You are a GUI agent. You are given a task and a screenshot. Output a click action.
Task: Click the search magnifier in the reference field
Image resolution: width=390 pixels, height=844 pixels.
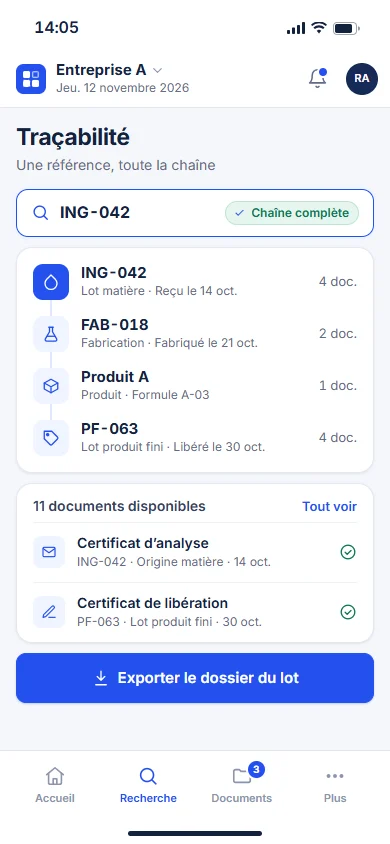pos(41,213)
